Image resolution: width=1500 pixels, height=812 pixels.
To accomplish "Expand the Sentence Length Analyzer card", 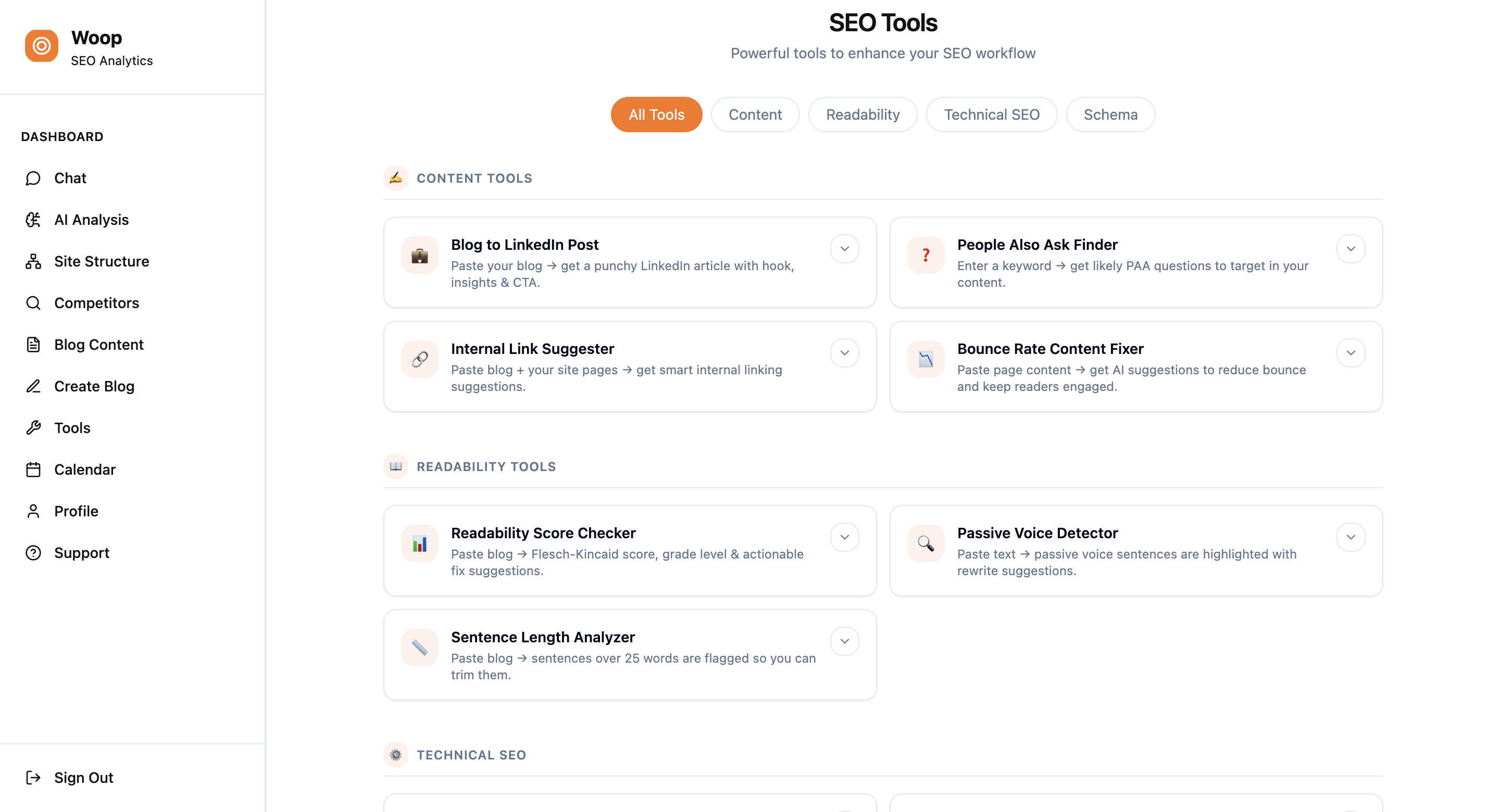I will pyautogui.click(x=845, y=641).
